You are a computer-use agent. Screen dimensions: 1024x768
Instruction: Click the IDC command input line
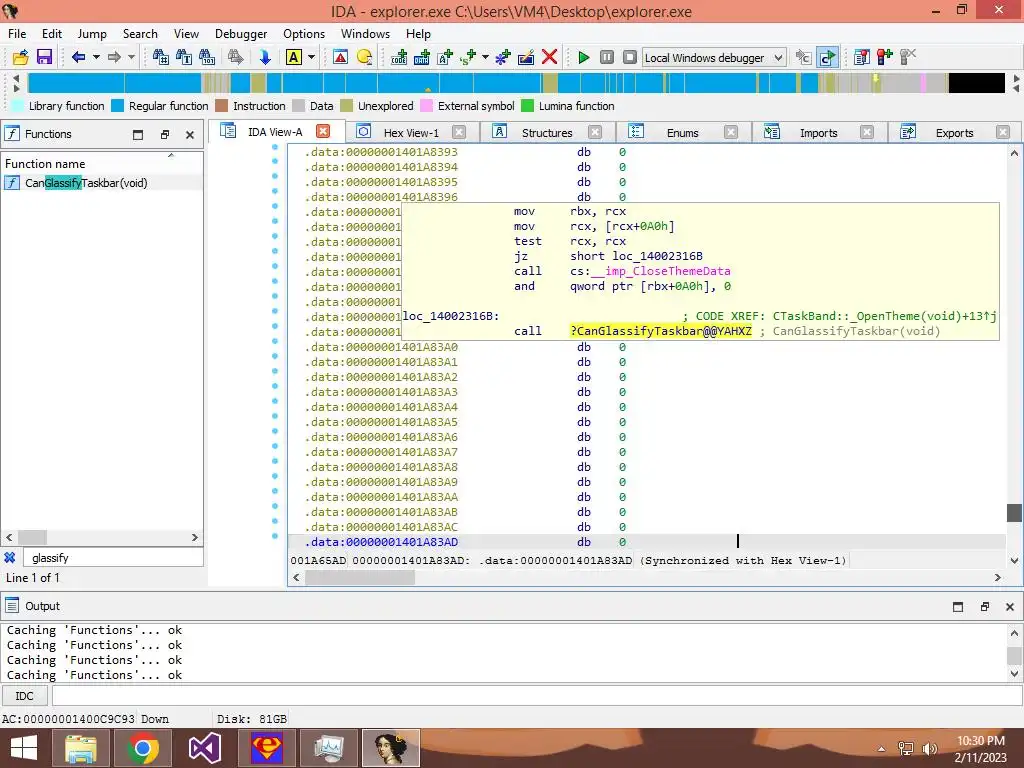pos(537,696)
